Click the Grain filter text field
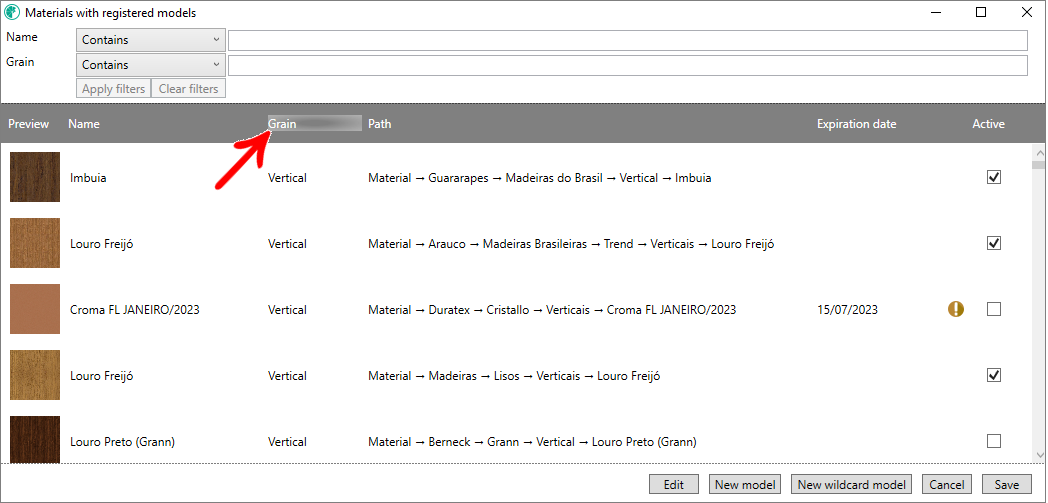 628,65
